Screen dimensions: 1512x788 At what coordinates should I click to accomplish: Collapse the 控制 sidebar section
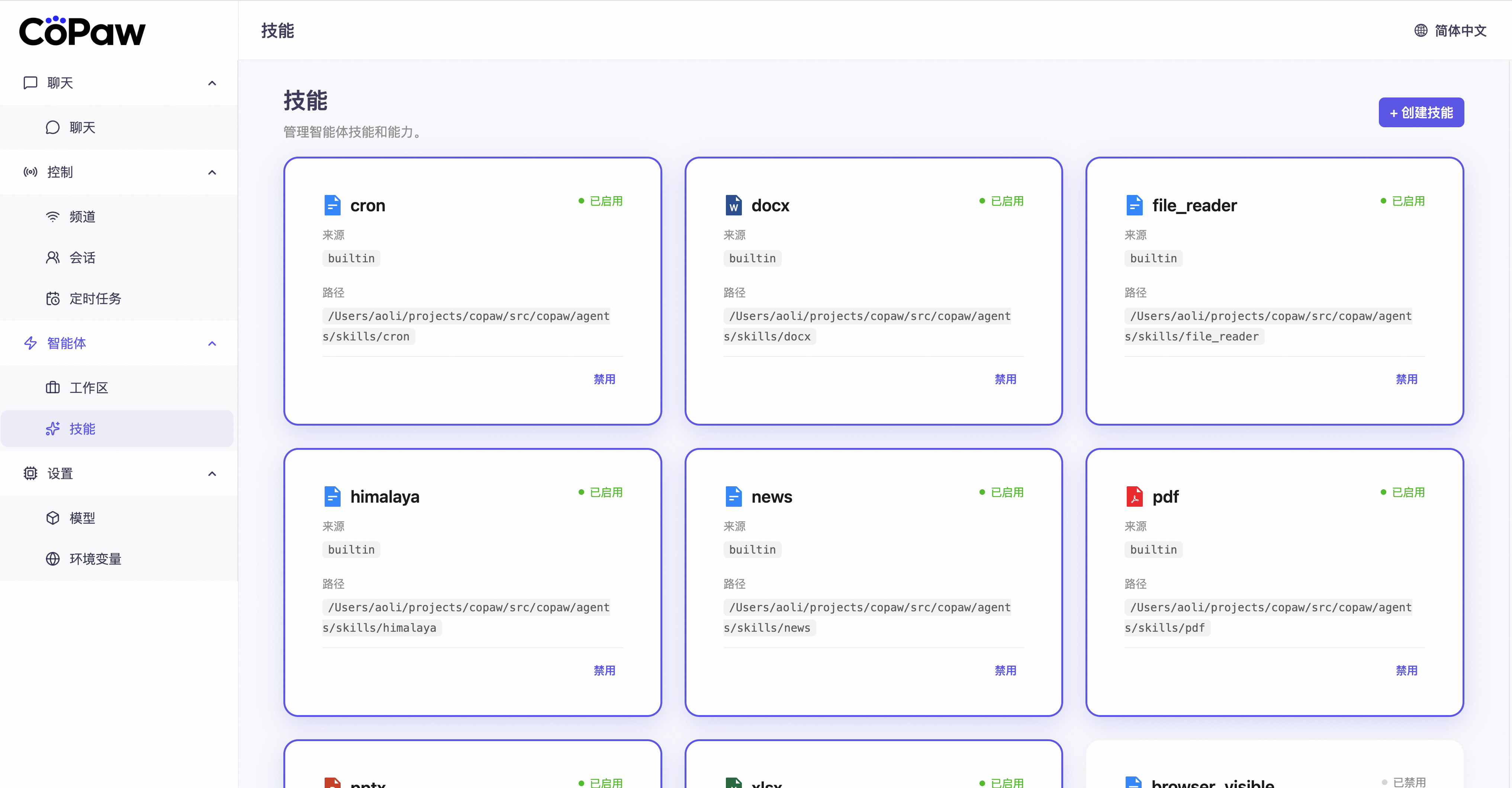[212, 172]
